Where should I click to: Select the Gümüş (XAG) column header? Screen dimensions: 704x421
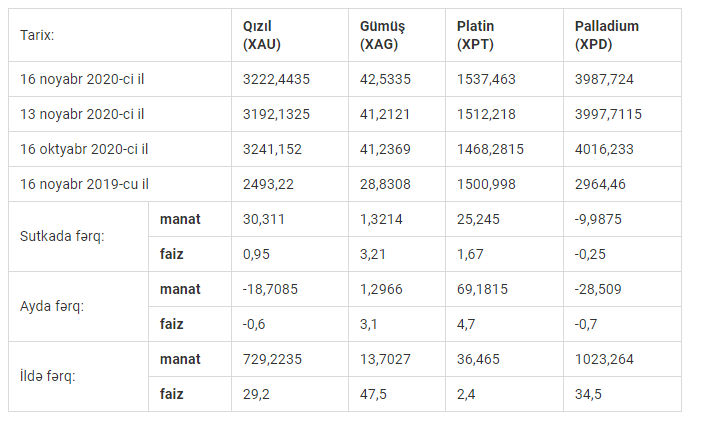tap(397, 35)
